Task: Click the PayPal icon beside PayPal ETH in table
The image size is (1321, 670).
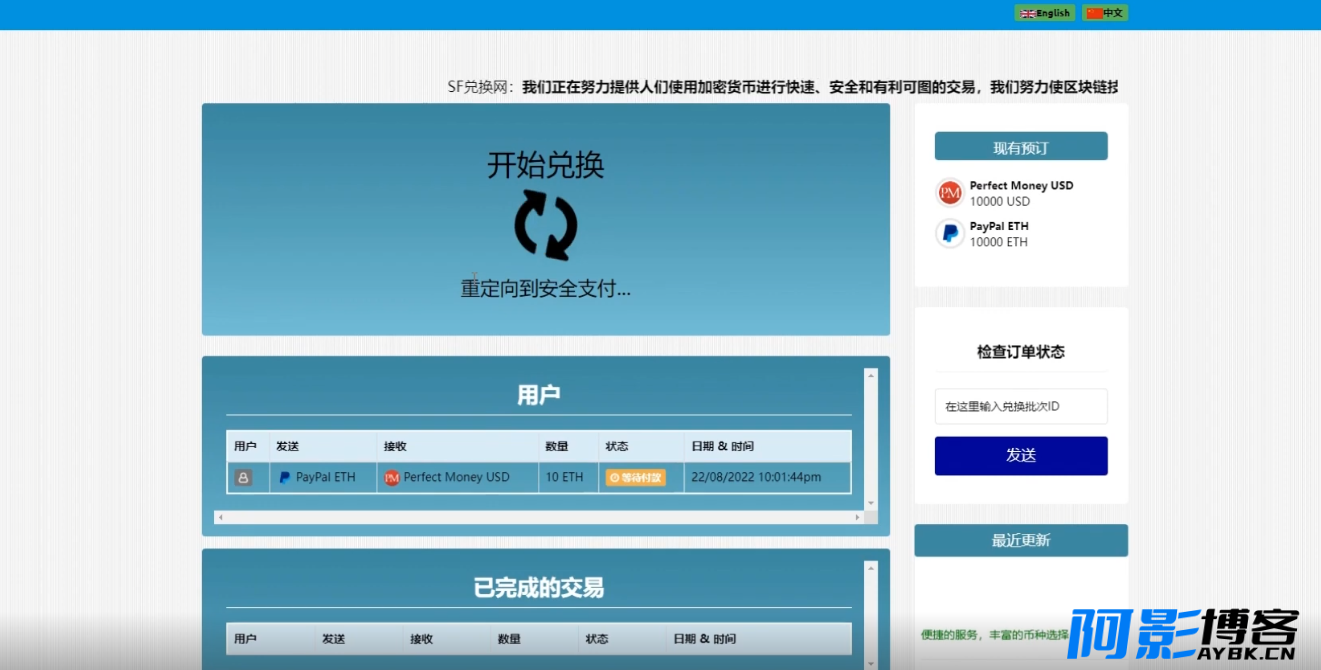Action: tap(284, 477)
